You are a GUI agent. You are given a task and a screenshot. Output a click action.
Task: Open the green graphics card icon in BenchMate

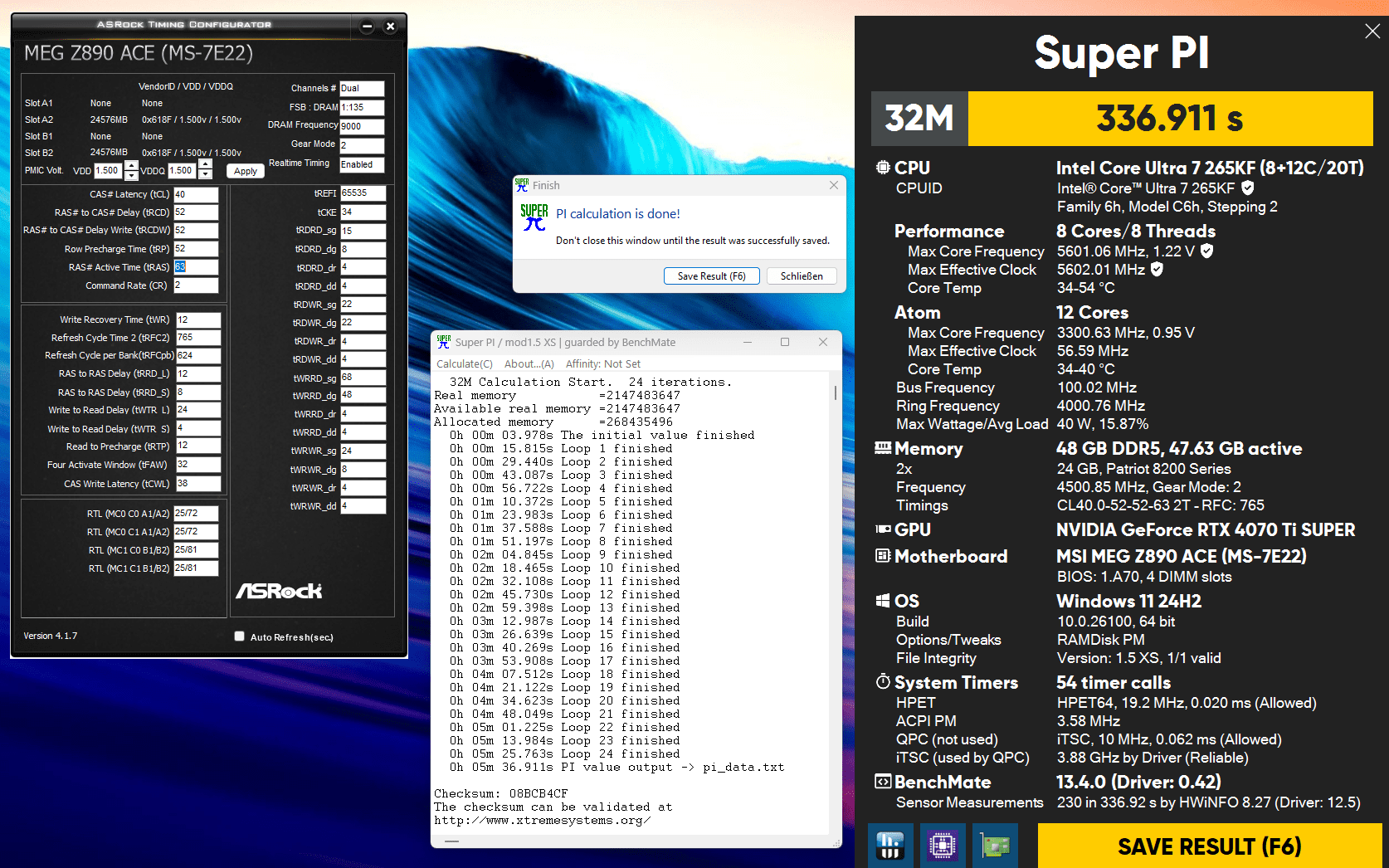tap(995, 846)
